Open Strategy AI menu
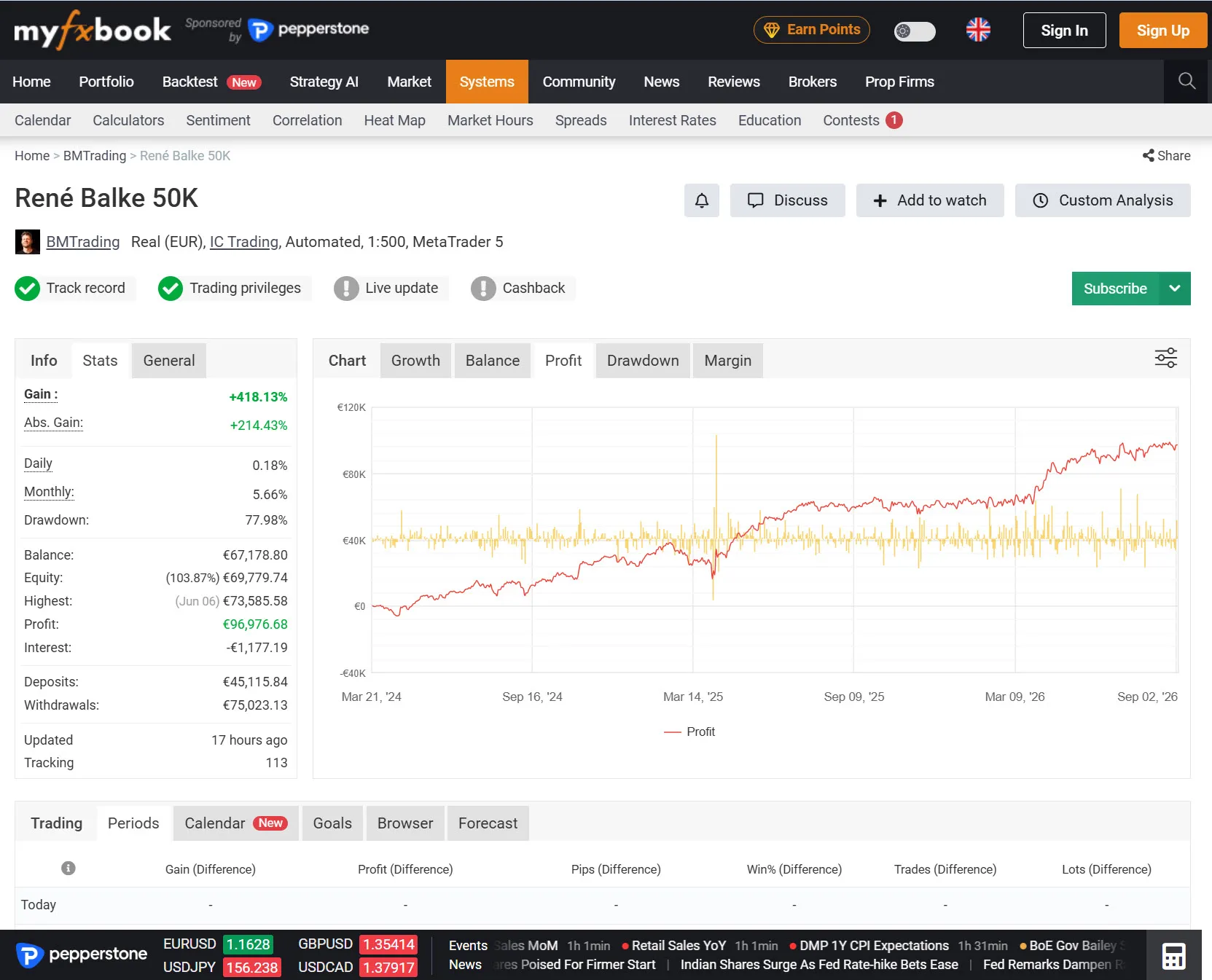The image size is (1212, 980). (x=324, y=82)
